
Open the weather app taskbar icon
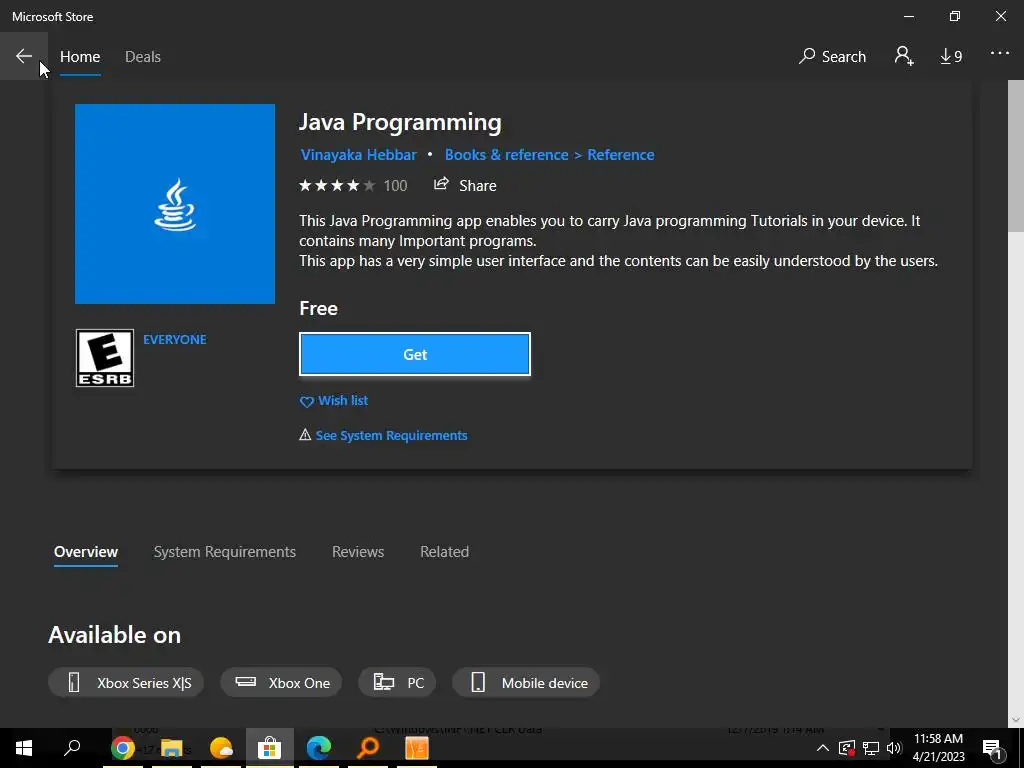(221, 748)
